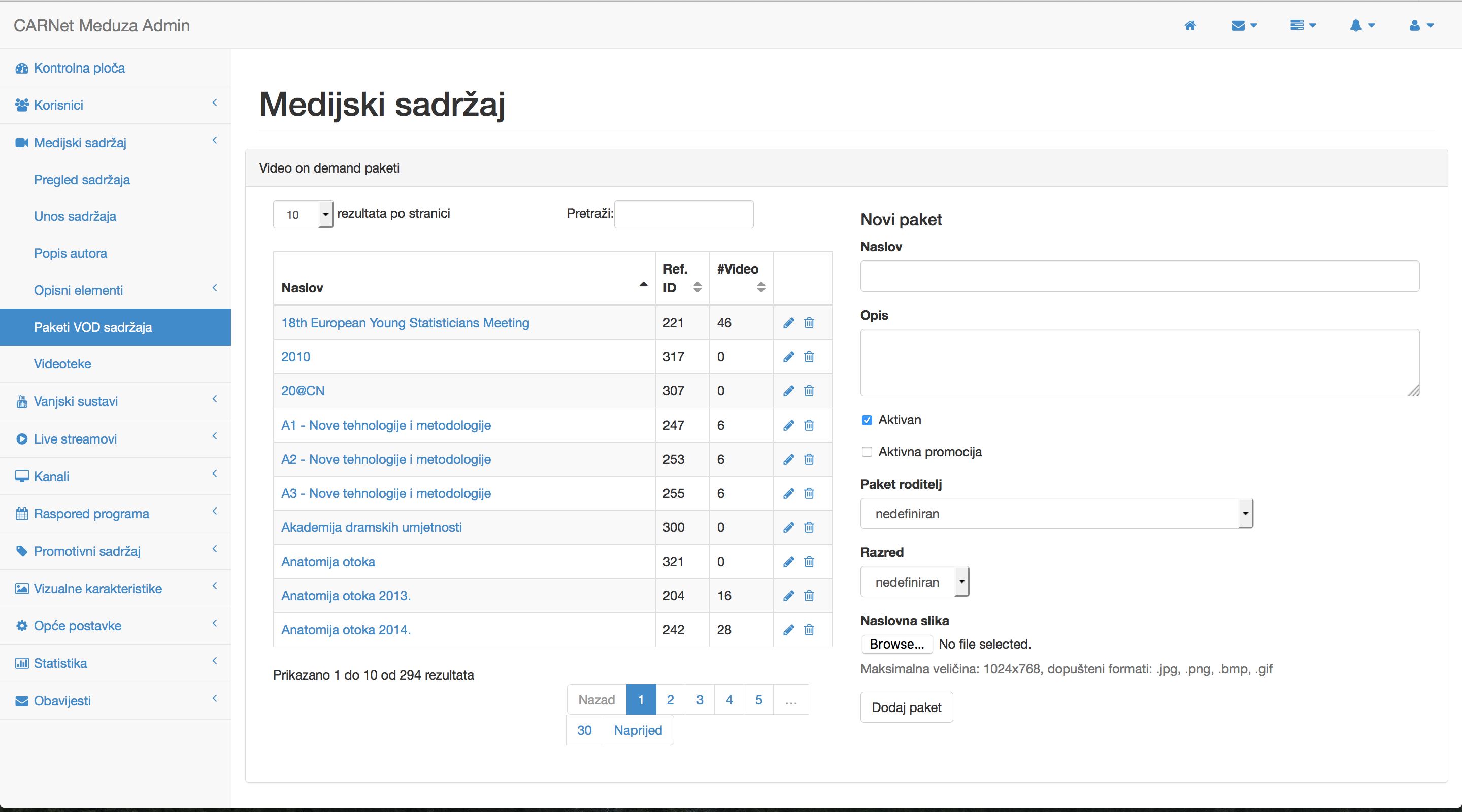Screen dimensions: 1462x812
Task: Trash icon for A2 - Nove tehnologije row
Action: [809, 460]
